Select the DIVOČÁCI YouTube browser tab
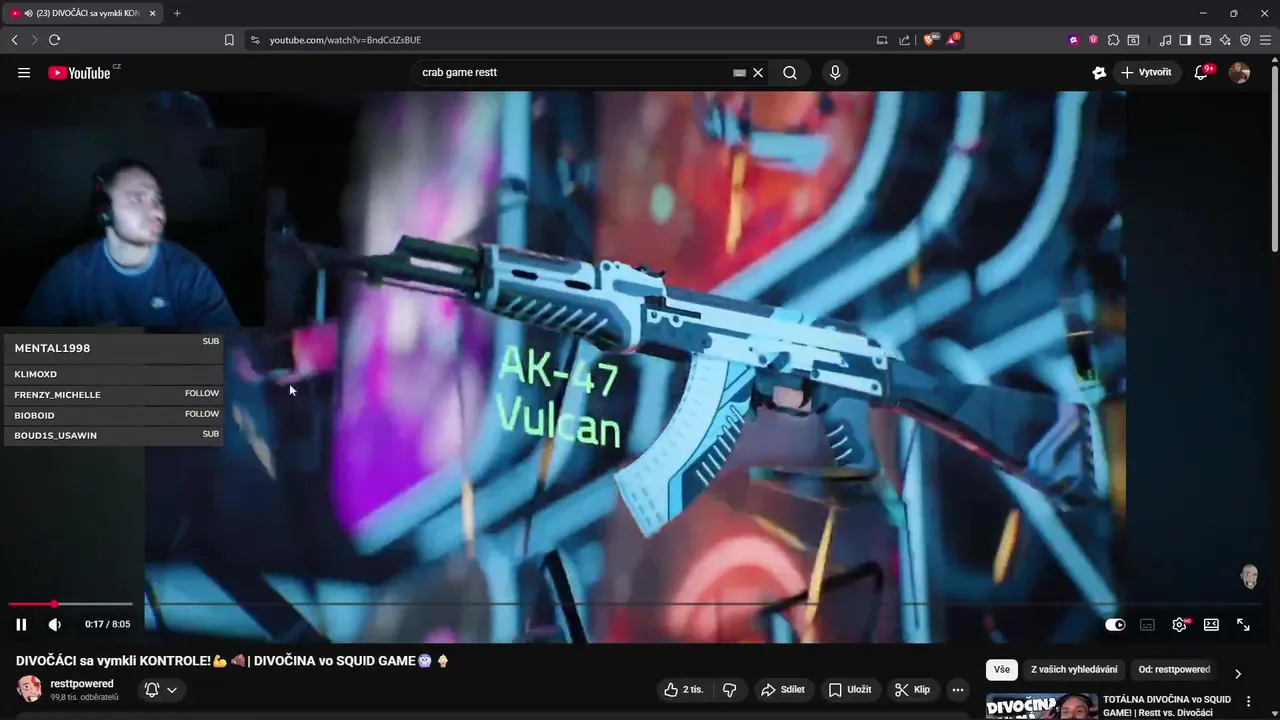The height and width of the screenshot is (720, 1280). [x=82, y=13]
